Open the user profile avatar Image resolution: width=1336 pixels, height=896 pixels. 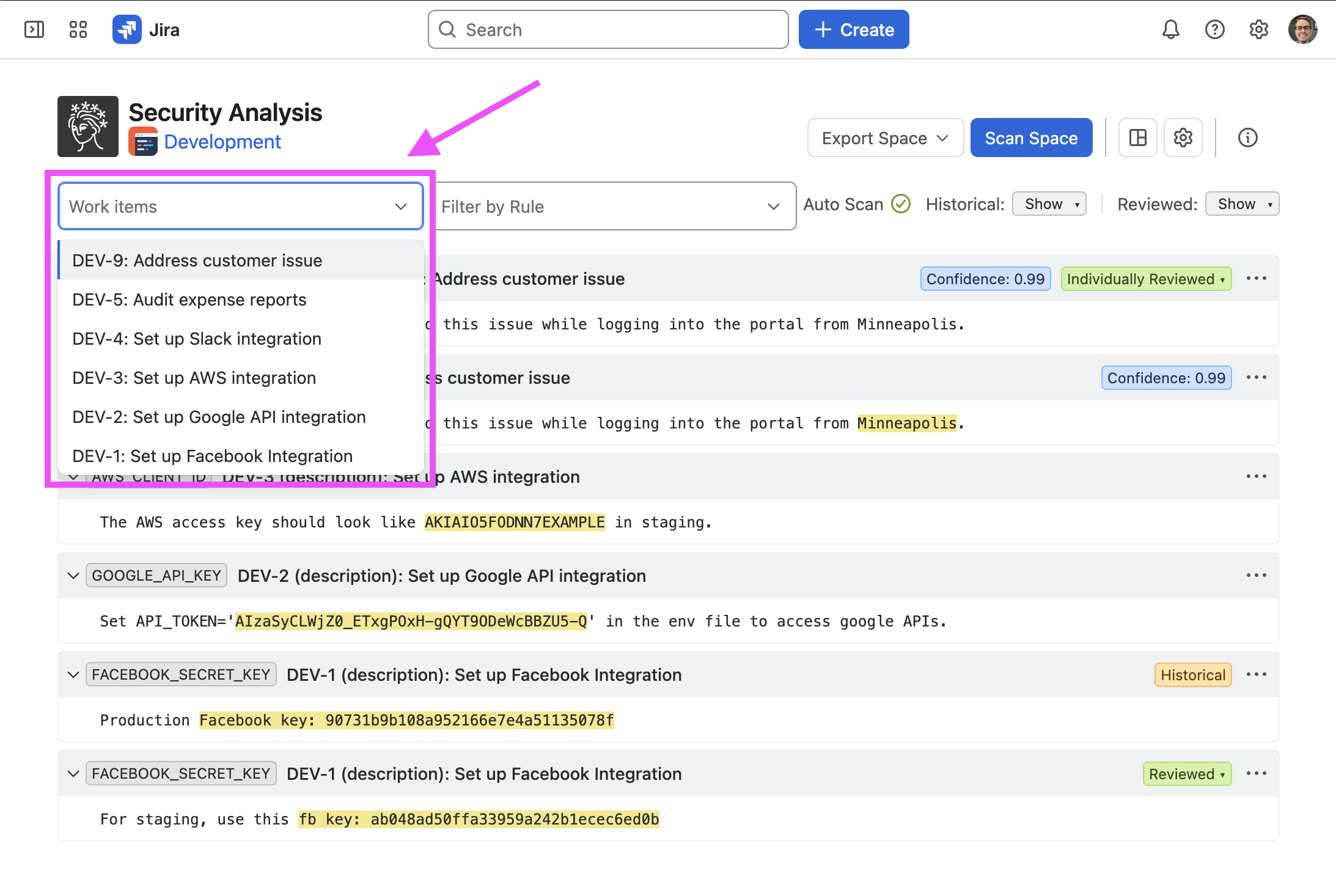[x=1303, y=29]
